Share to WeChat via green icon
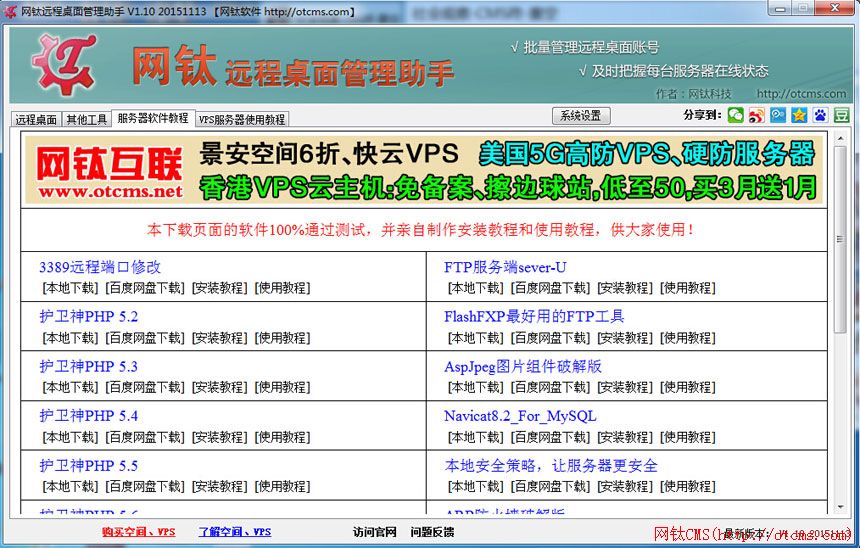The image size is (860, 548). (x=735, y=115)
